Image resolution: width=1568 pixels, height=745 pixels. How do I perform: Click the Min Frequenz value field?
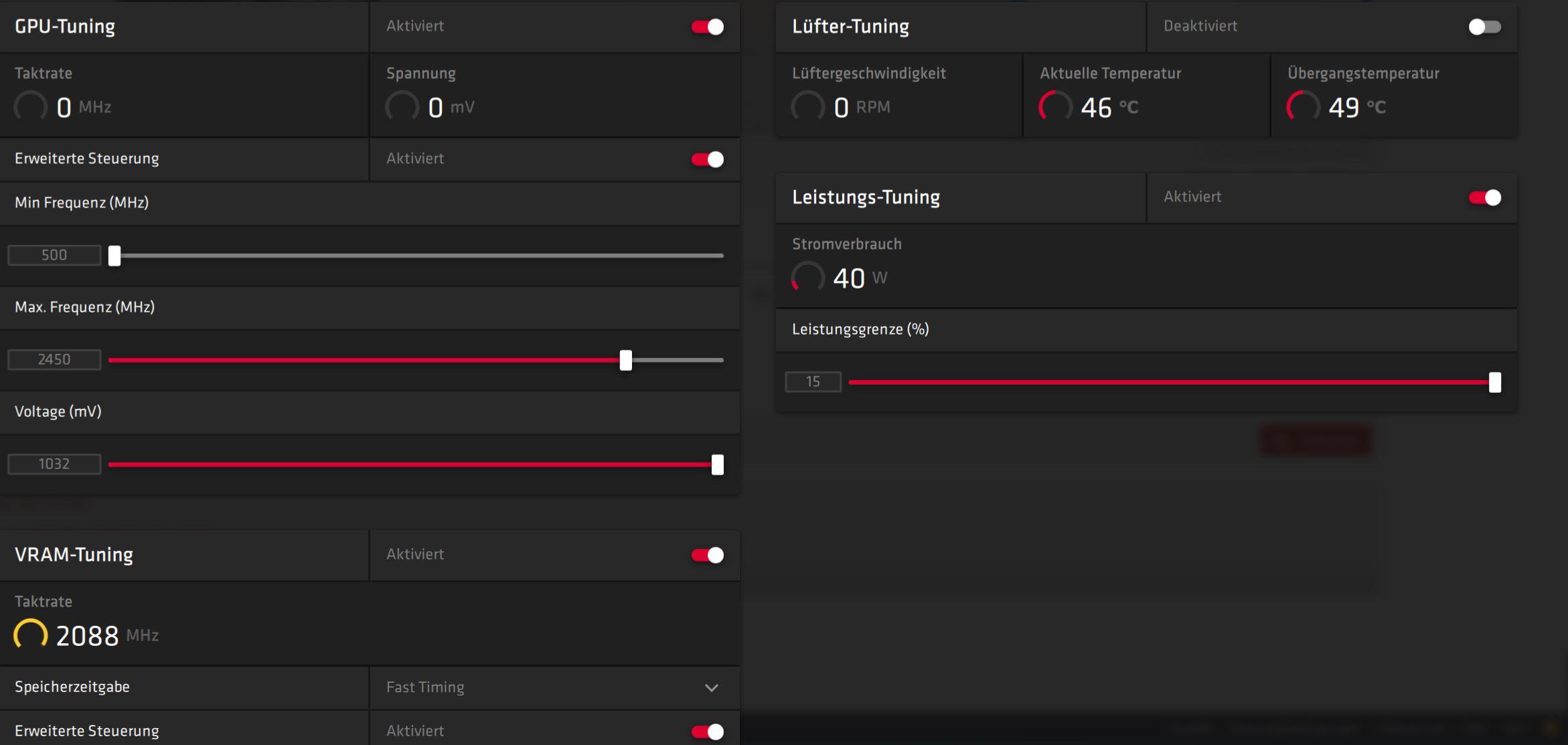pyautogui.click(x=54, y=255)
